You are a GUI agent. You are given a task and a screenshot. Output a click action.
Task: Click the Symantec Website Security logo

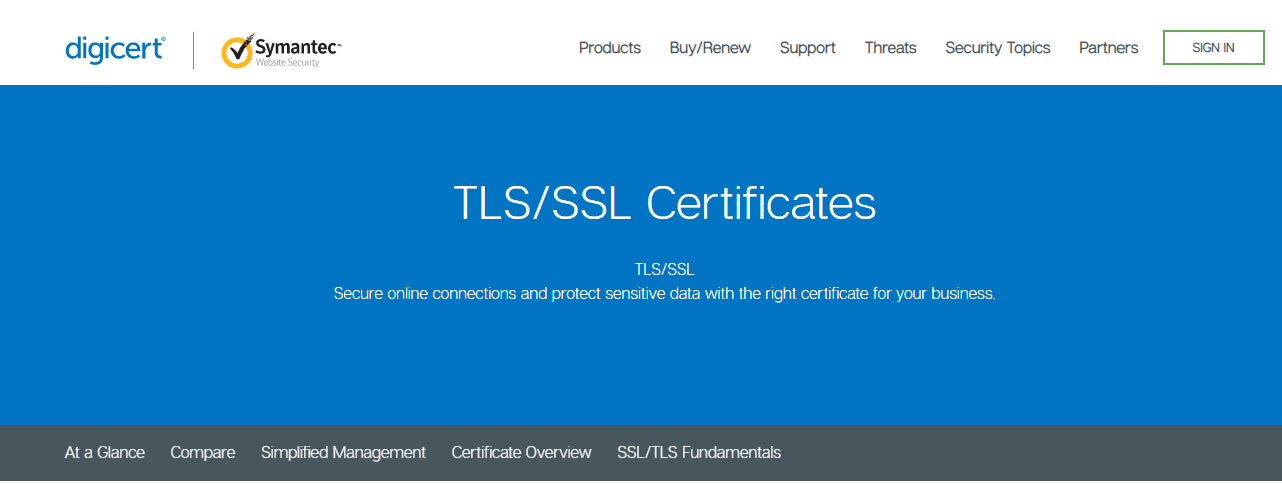pyautogui.click(x=281, y=50)
